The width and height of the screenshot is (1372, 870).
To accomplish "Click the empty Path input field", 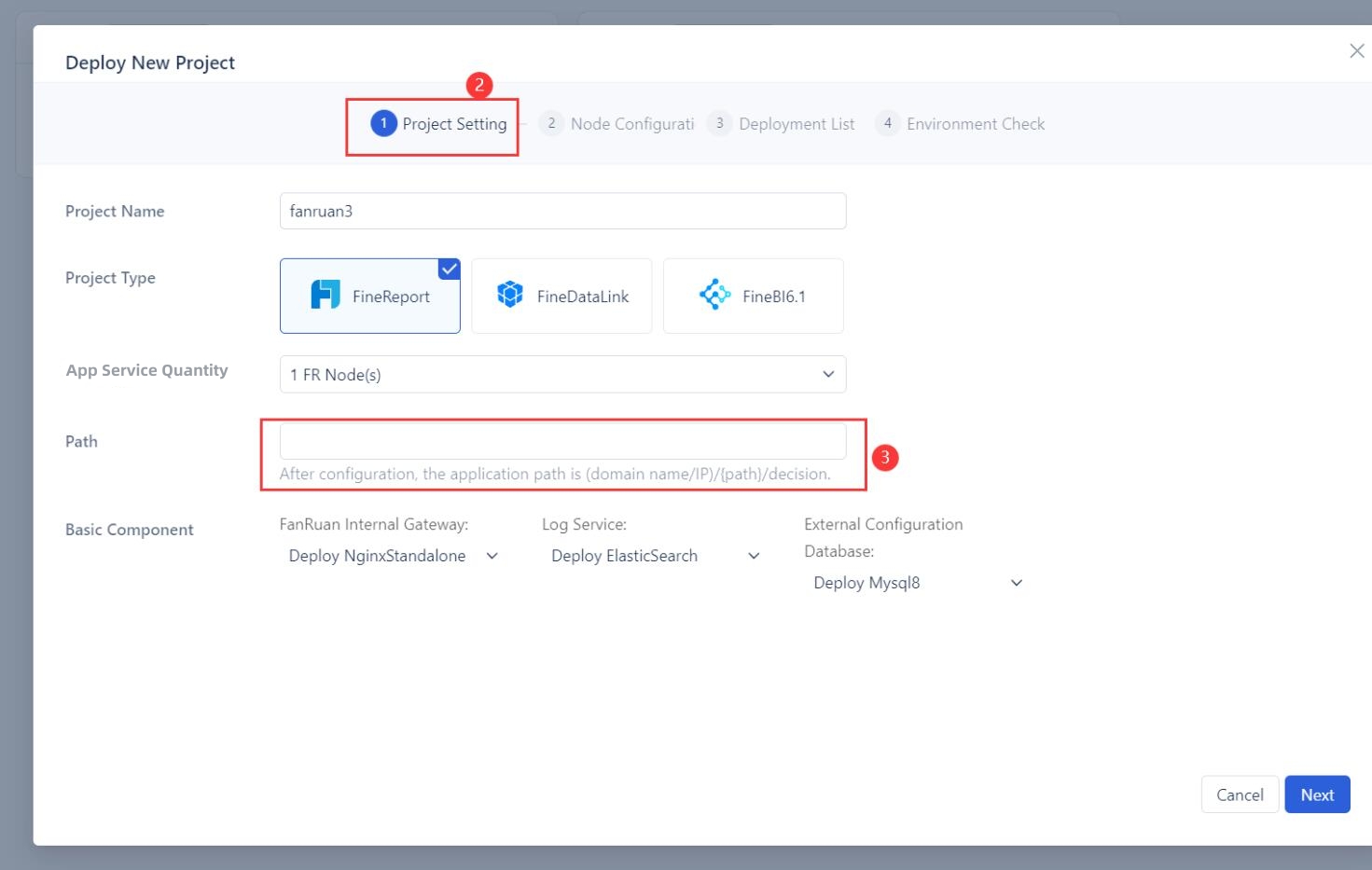I will pos(563,441).
